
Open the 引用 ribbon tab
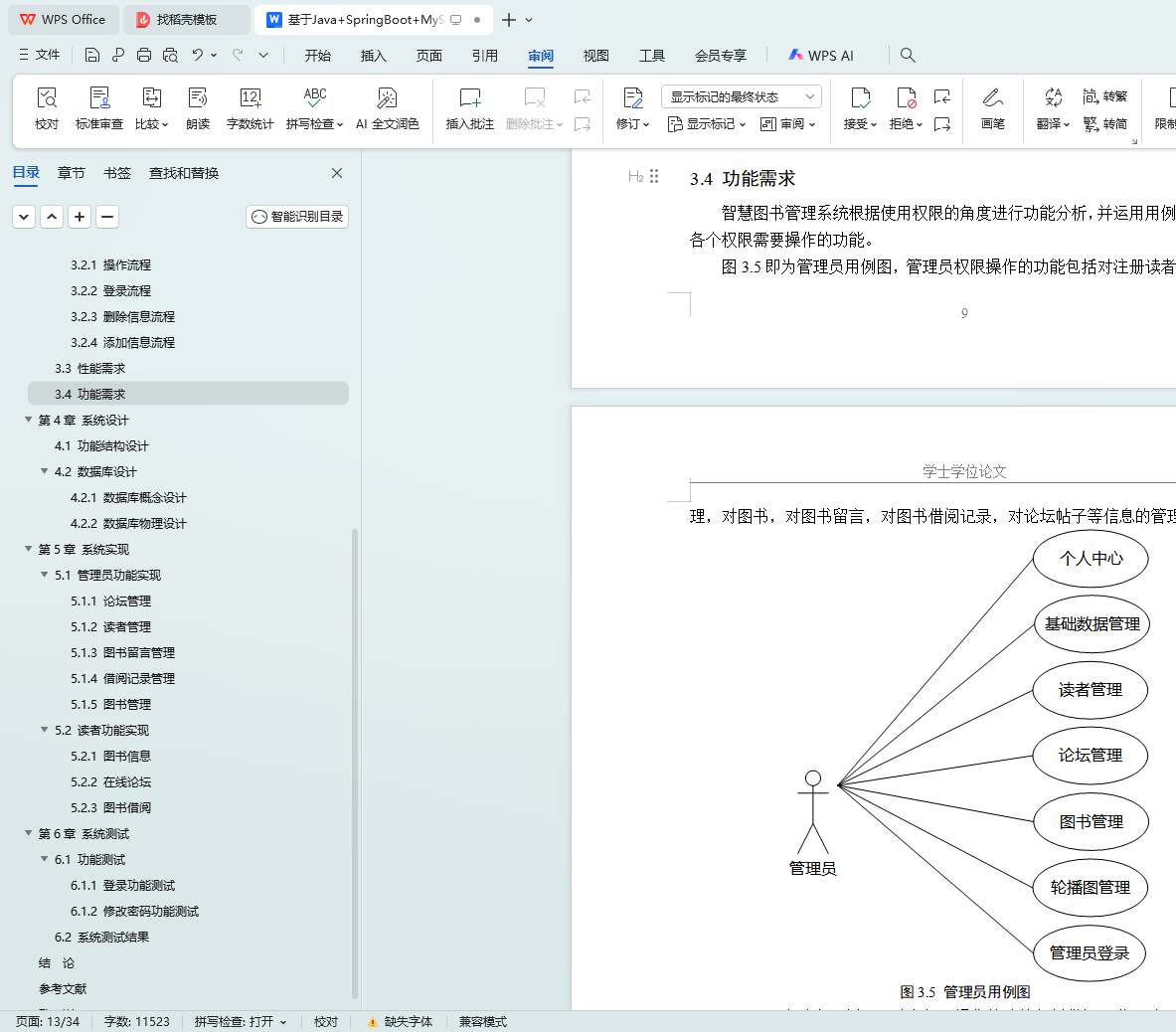[485, 56]
